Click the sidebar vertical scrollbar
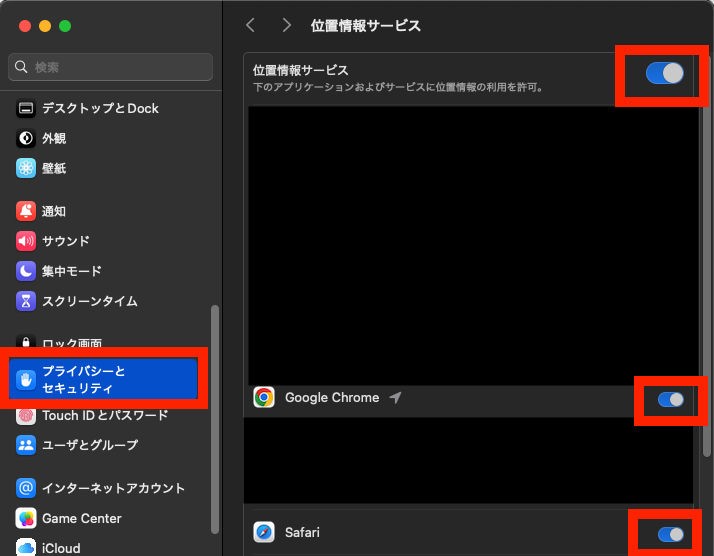This screenshot has width=714, height=556. 214,420
